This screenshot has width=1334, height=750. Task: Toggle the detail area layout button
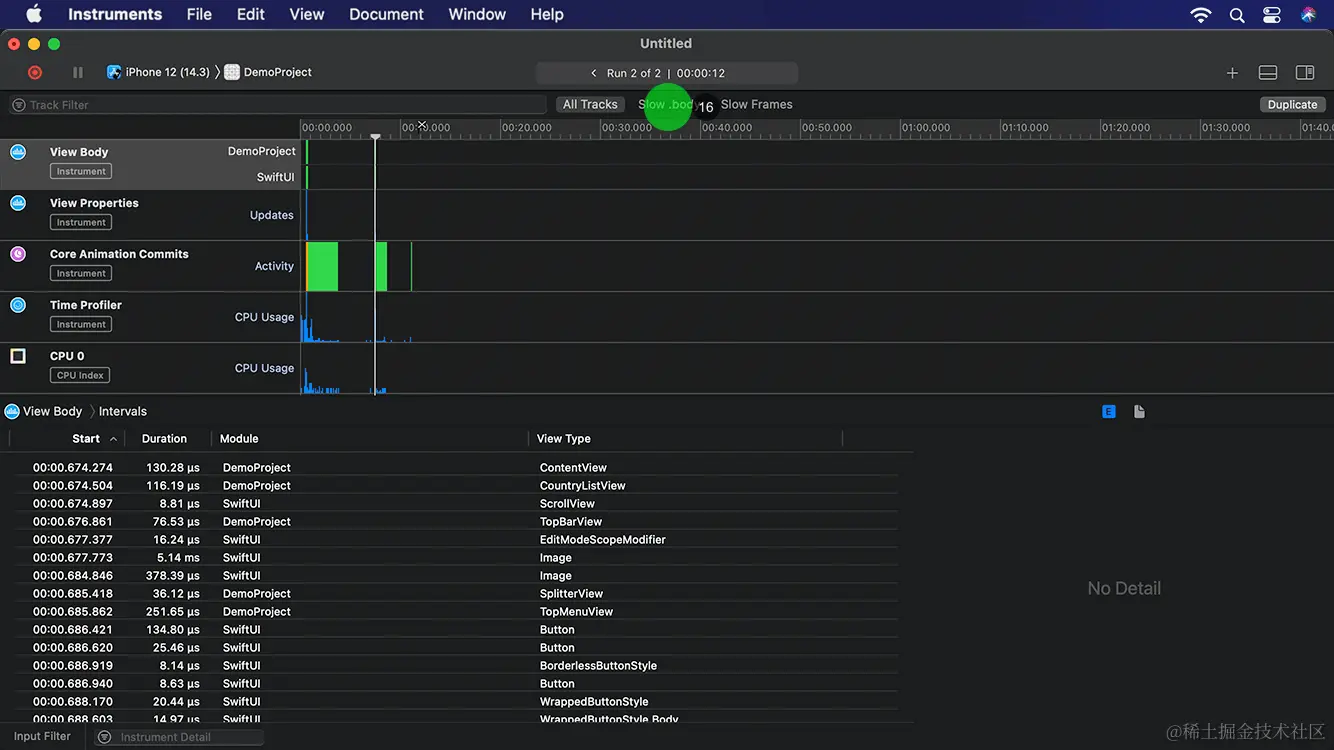(1268, 73)
